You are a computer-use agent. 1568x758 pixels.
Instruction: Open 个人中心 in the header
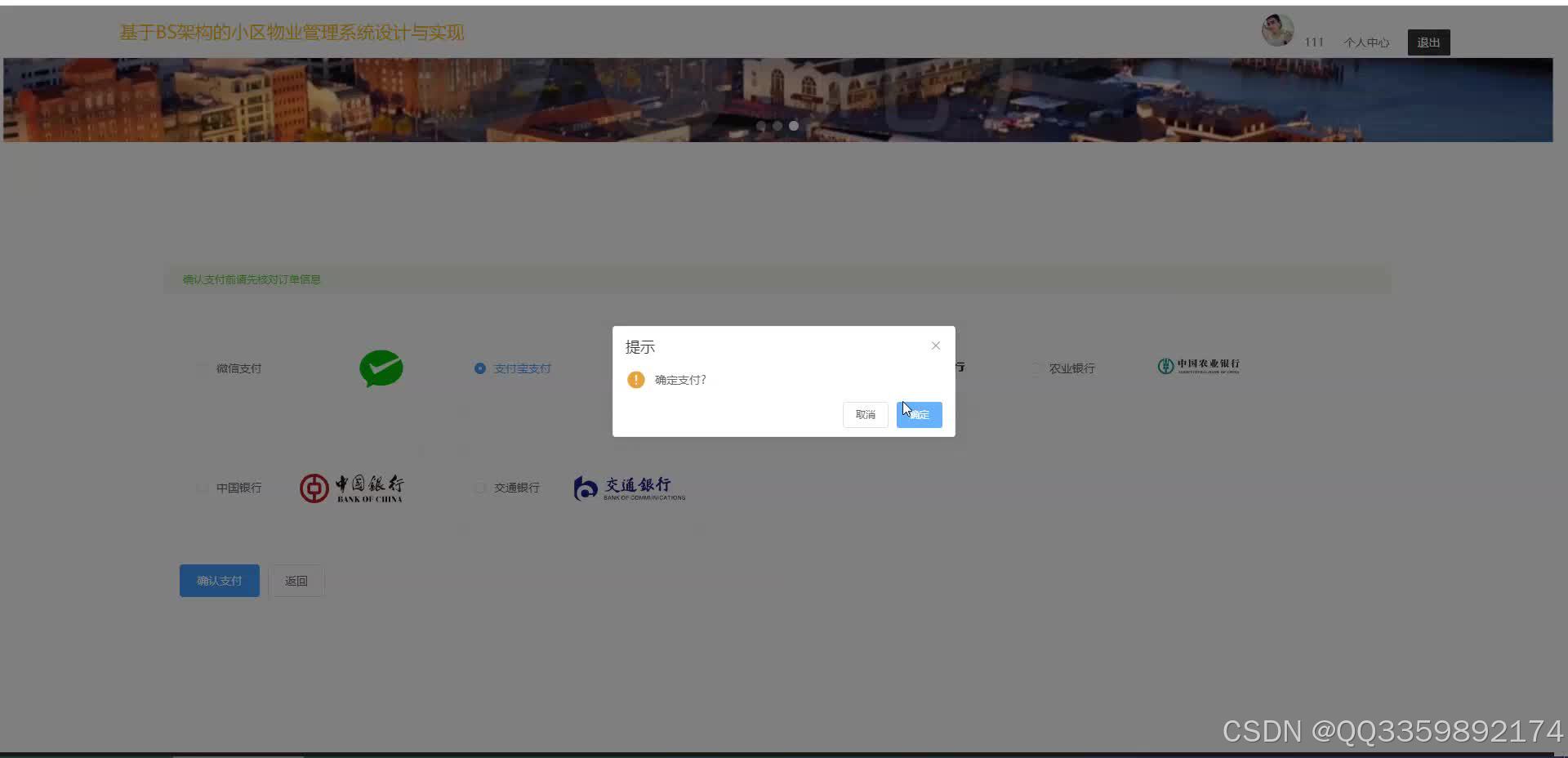pos(1366,42)
